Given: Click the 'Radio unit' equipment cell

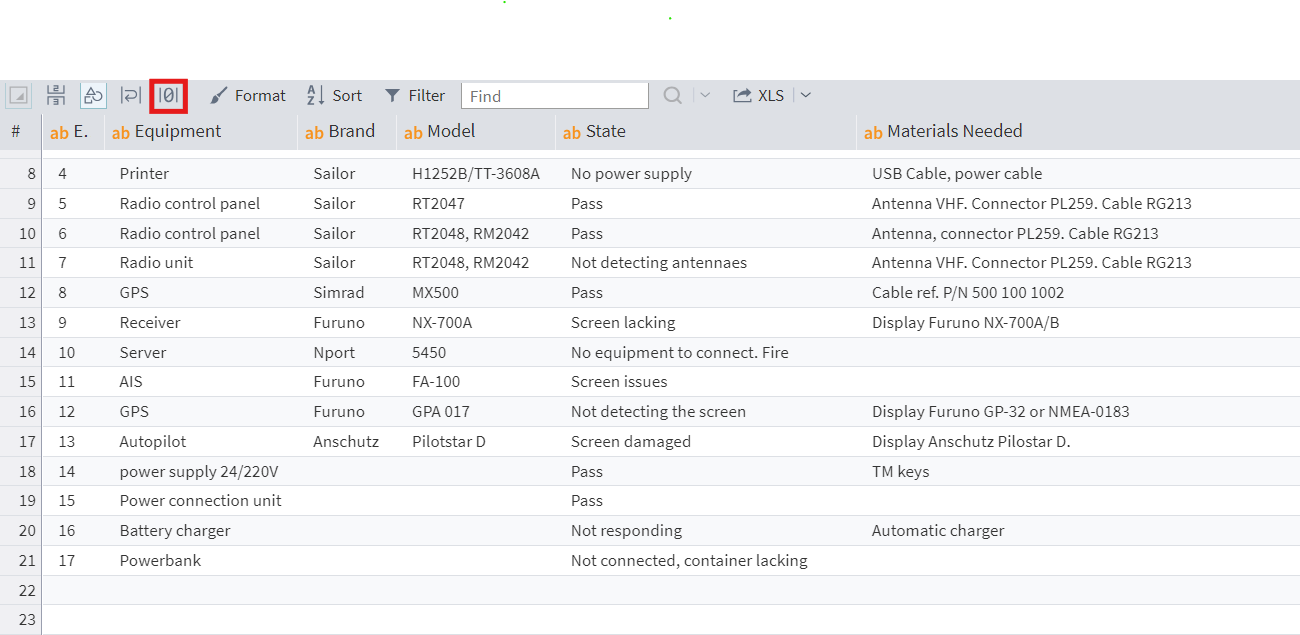Looking at the screenshot, I should (x=156, y=263).
